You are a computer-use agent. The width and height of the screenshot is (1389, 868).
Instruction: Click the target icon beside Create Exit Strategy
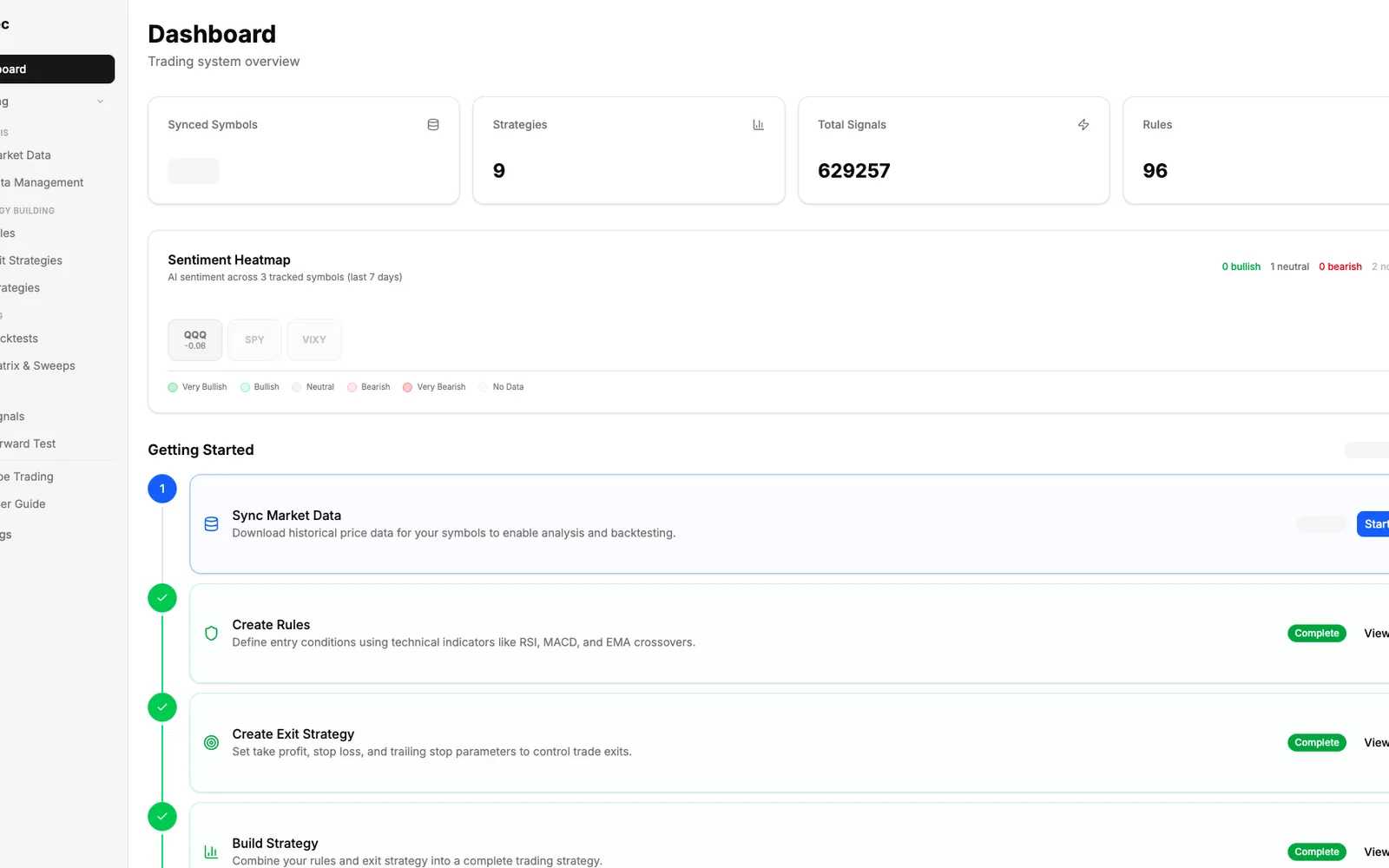[x=211, y=743]
